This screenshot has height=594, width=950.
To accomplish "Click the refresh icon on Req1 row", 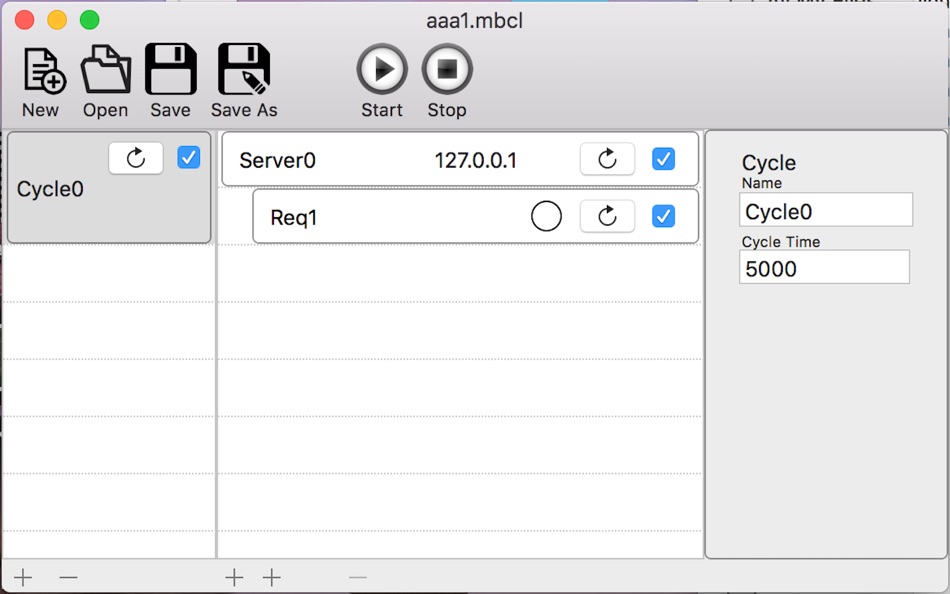I will point(607,216).
